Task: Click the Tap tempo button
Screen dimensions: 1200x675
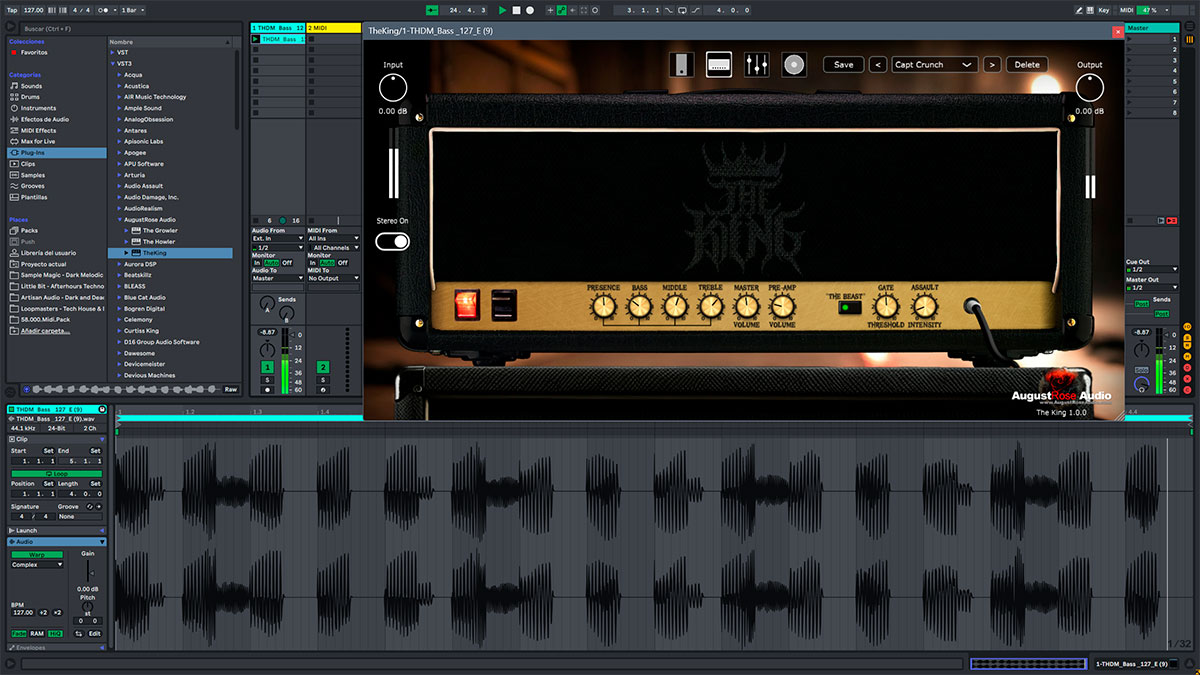Action: pos(10,10)
